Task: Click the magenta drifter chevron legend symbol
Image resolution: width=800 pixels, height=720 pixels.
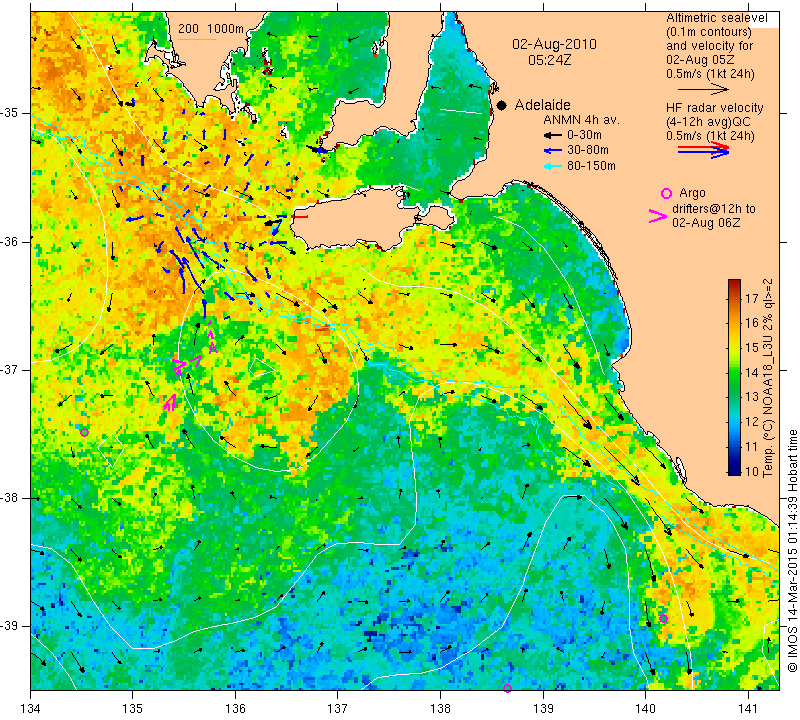Action: 658,216
